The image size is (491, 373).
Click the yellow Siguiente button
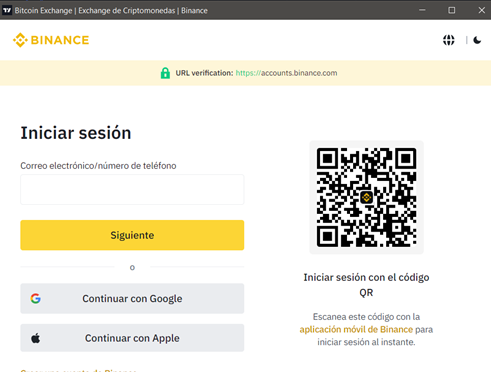coord(132,235)
